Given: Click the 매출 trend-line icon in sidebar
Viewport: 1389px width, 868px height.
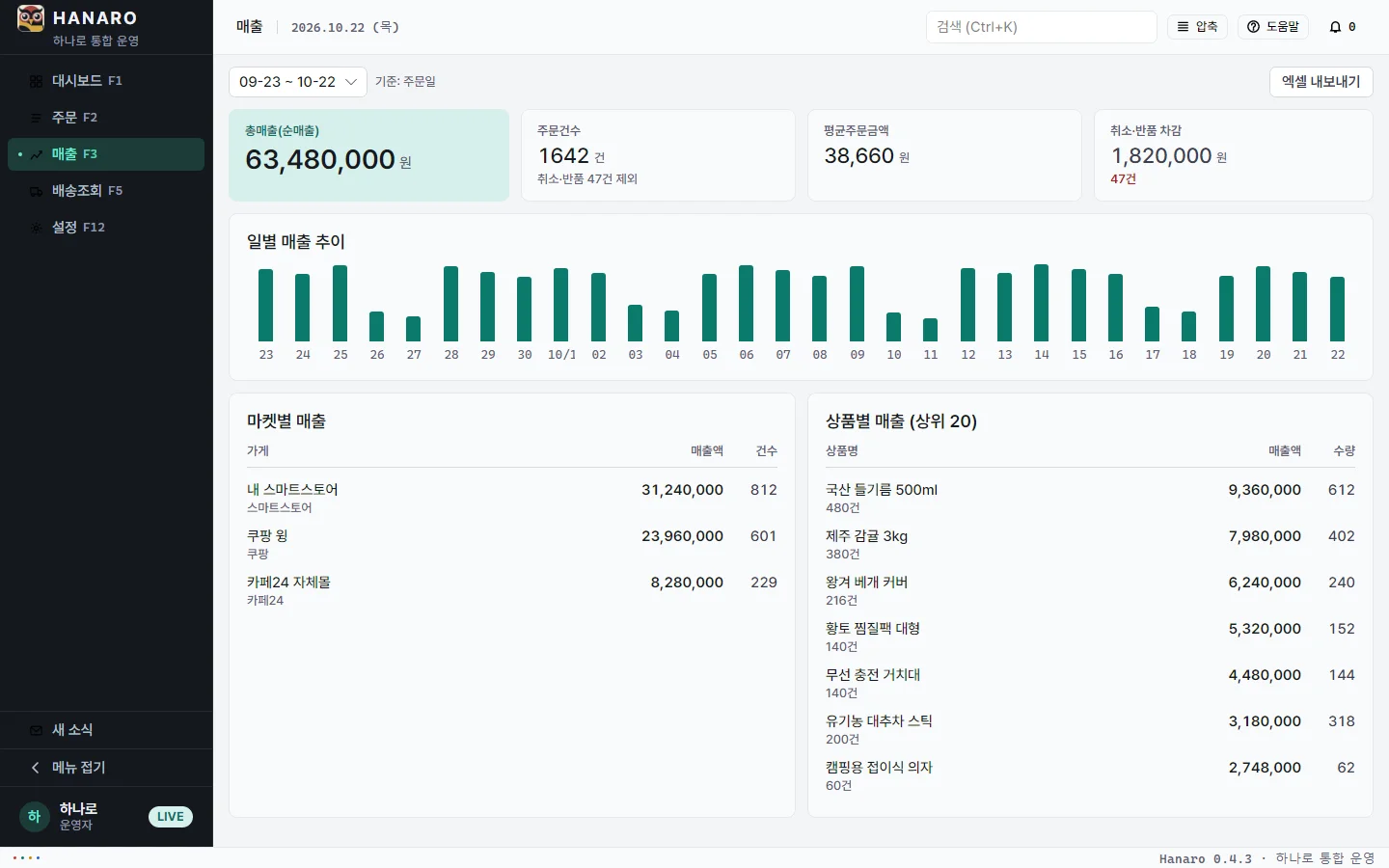Looking at the screenshot, I should [x=36, y=154].
